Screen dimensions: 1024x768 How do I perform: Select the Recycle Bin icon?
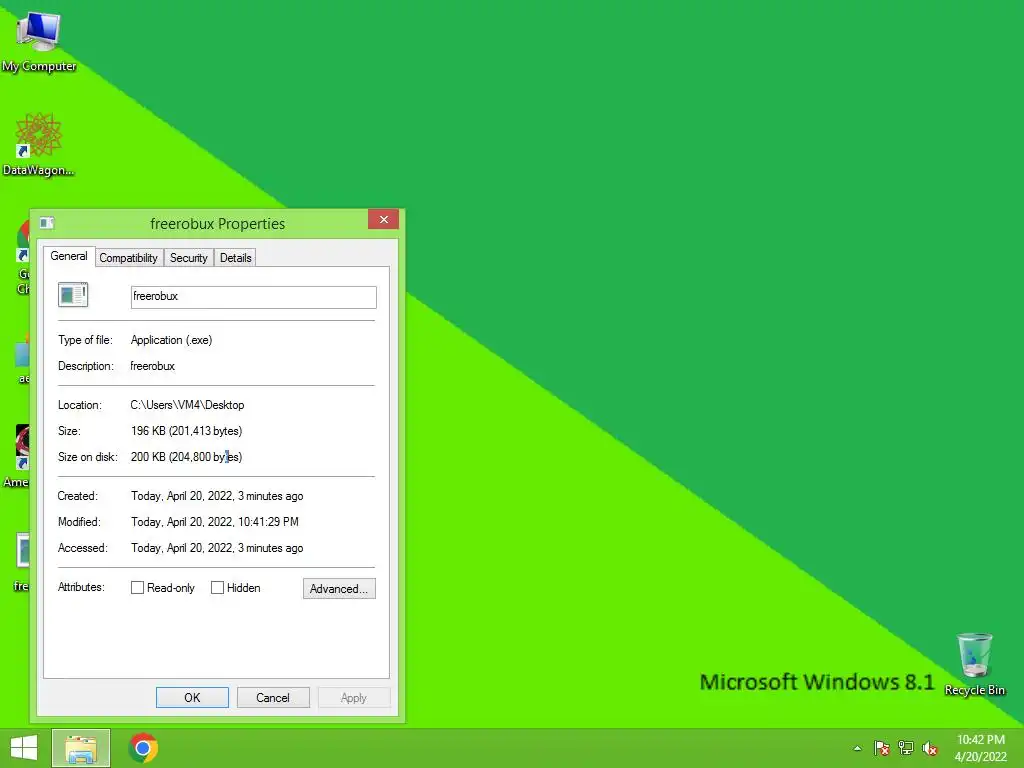pos(974,665)
